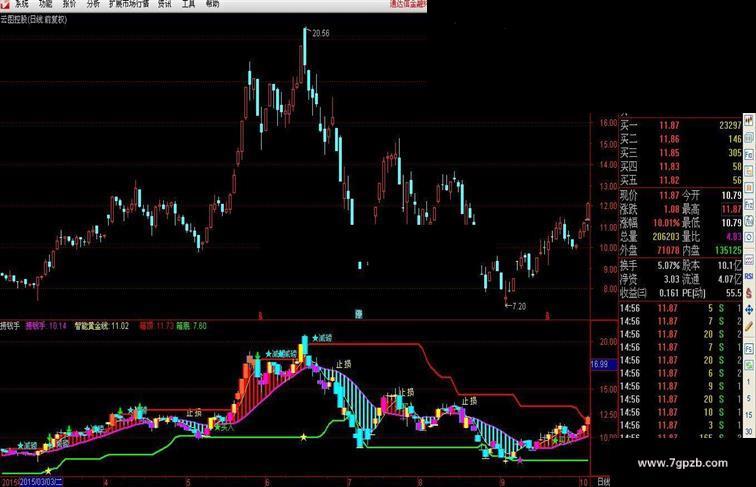756x487 pixels.
Task: Click the 7.20 low price label
Action: (519, 306)
